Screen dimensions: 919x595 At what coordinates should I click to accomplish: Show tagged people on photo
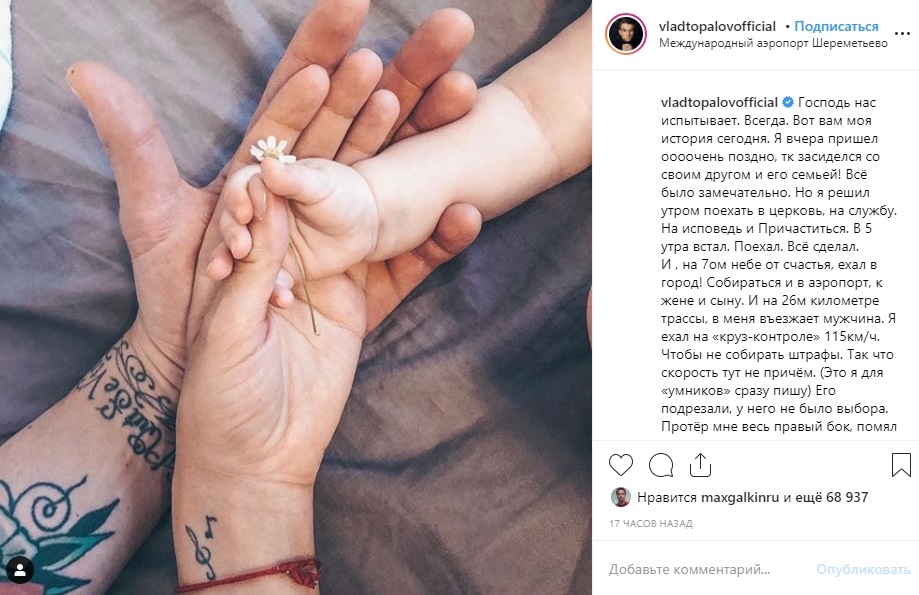[x=19, y=569]
